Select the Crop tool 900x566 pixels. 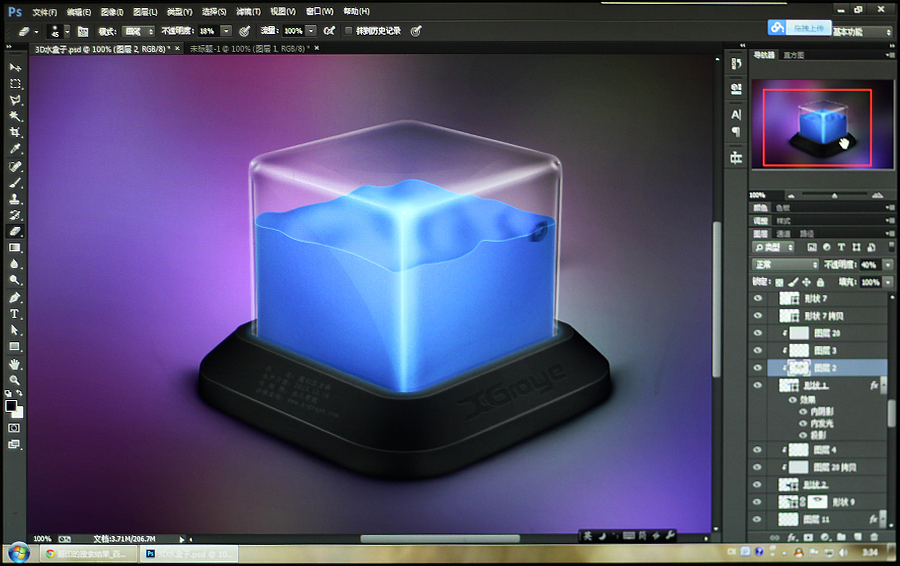pos(15,132)
